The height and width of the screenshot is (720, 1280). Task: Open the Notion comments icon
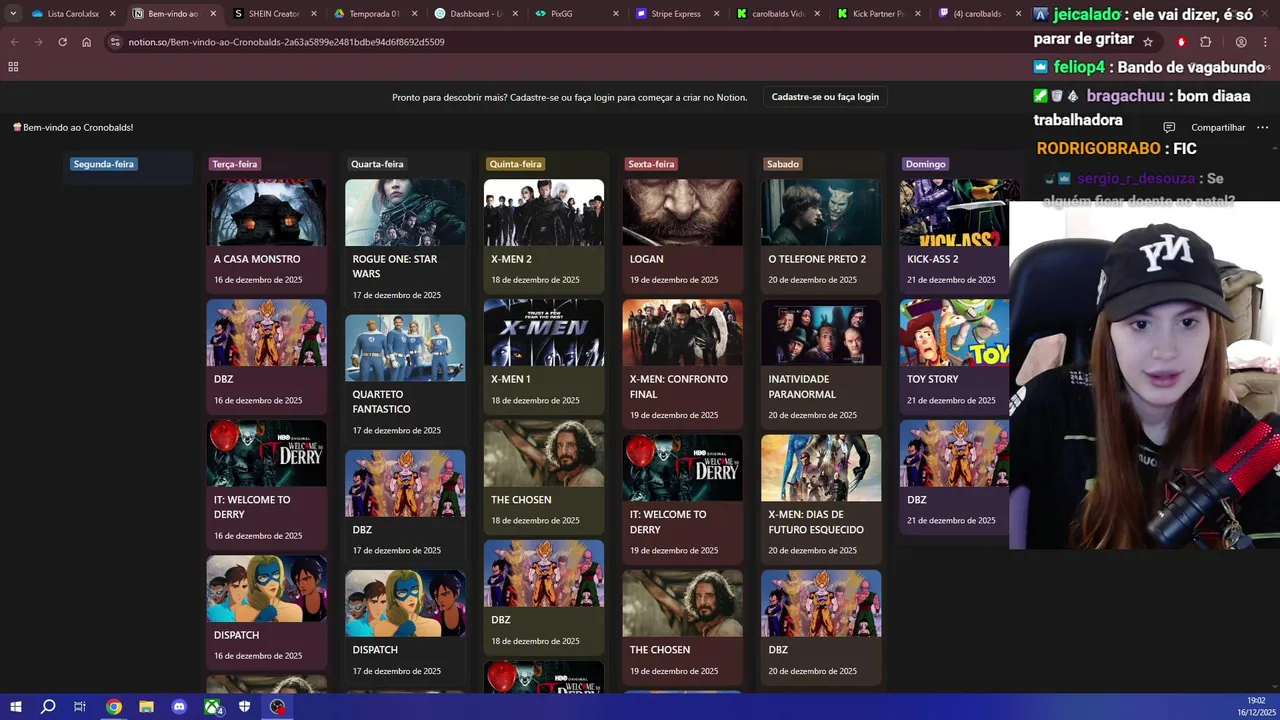[x=1169, y=127]
